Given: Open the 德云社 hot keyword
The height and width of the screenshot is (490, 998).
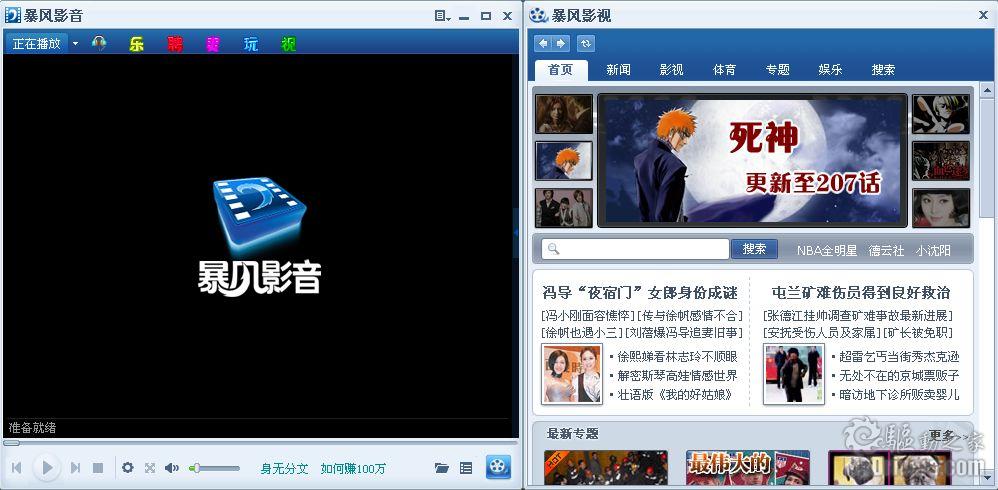Looking at the screenshot, I should click(x=886, y=251).
